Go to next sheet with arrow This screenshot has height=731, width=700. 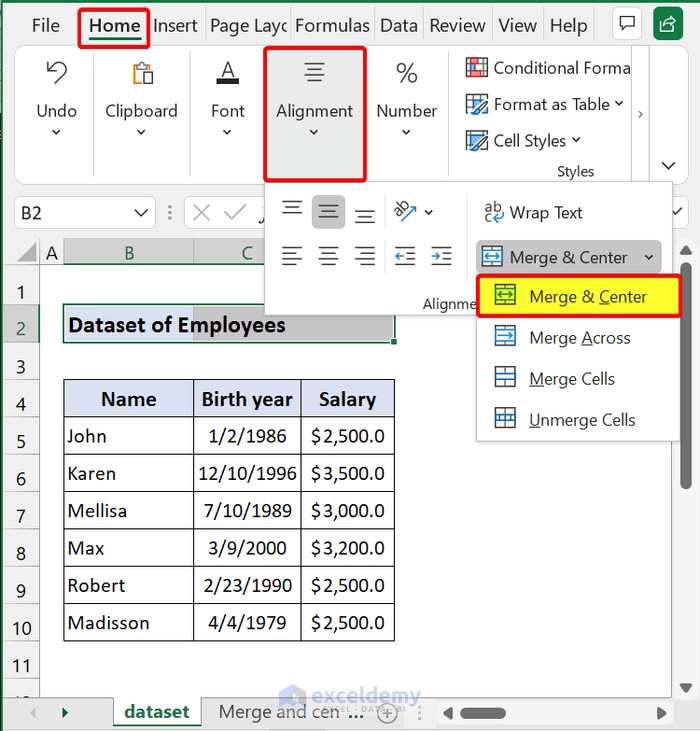coord(65,713)
